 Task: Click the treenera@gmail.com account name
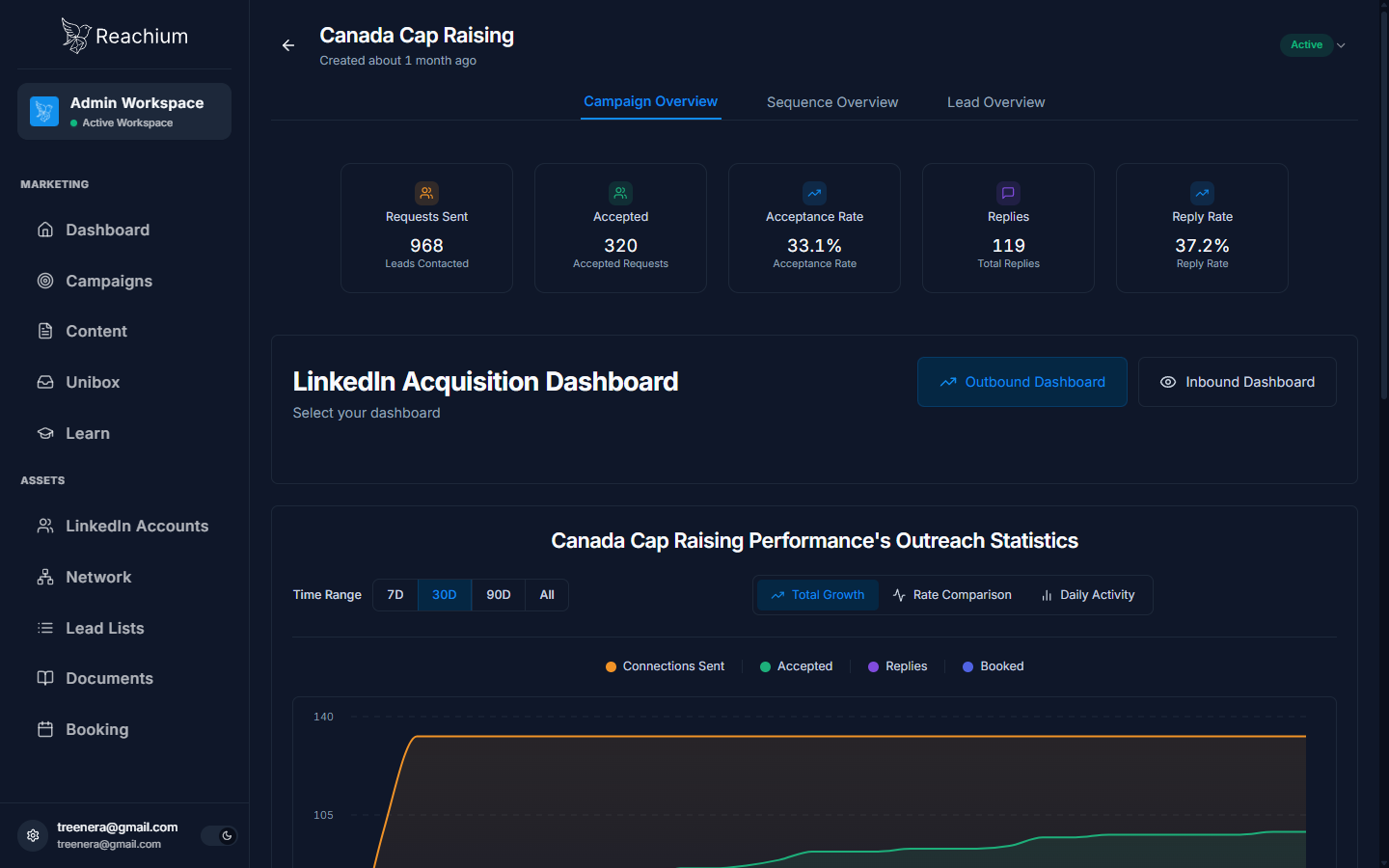coord(118,827)
